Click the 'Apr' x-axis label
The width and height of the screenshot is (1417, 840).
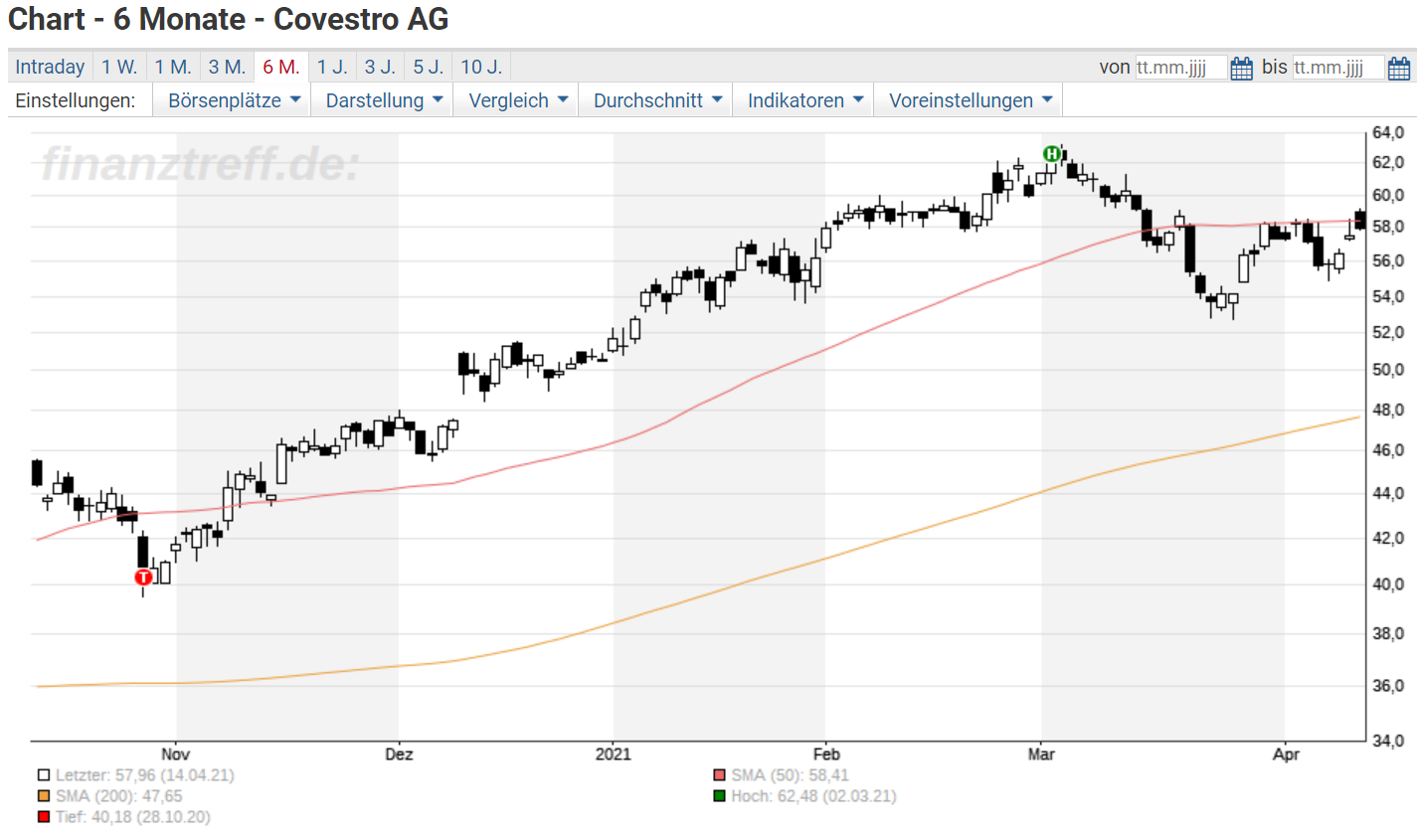click(1286, 755)
